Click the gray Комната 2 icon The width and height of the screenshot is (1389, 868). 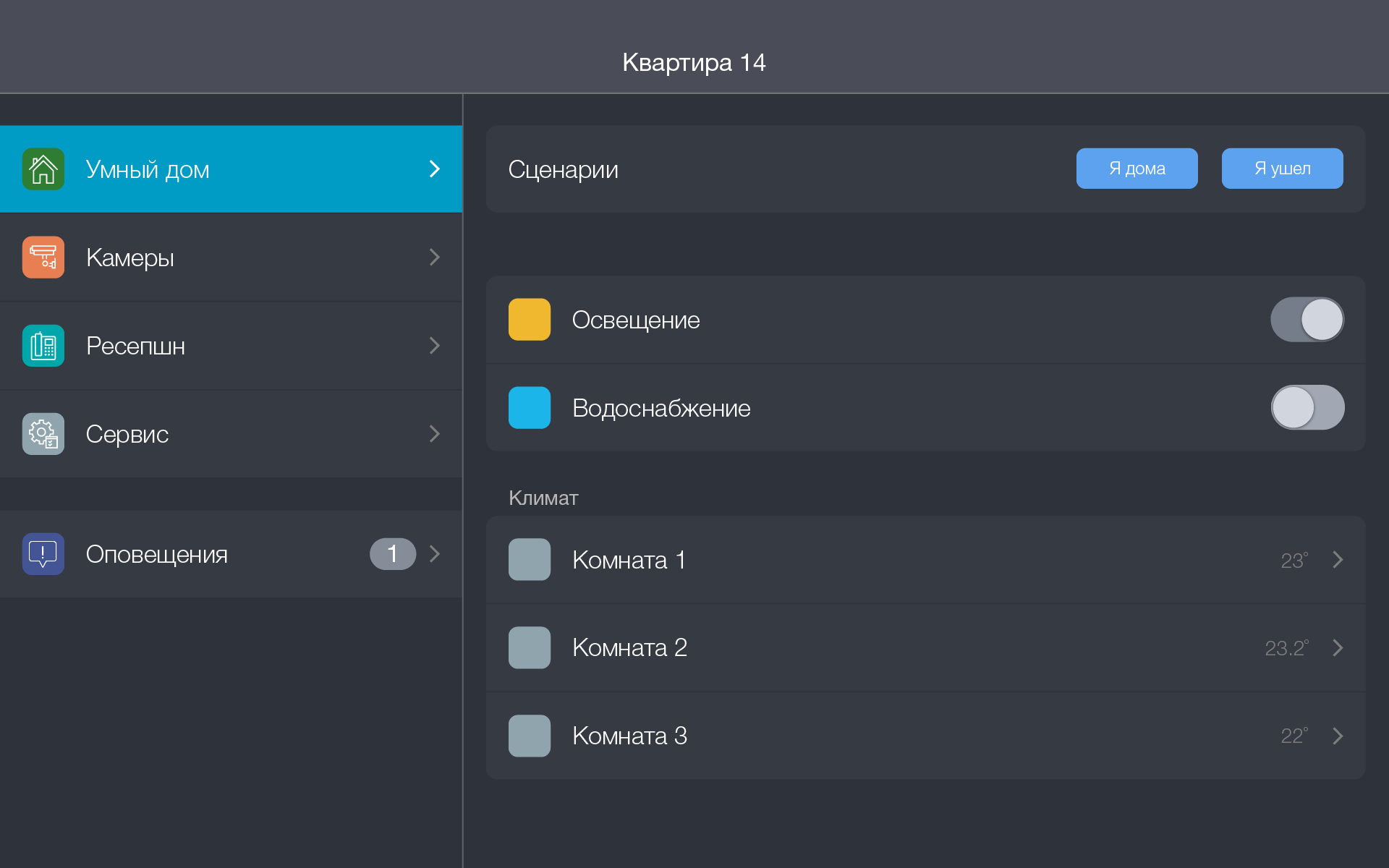tap(530, 647)
